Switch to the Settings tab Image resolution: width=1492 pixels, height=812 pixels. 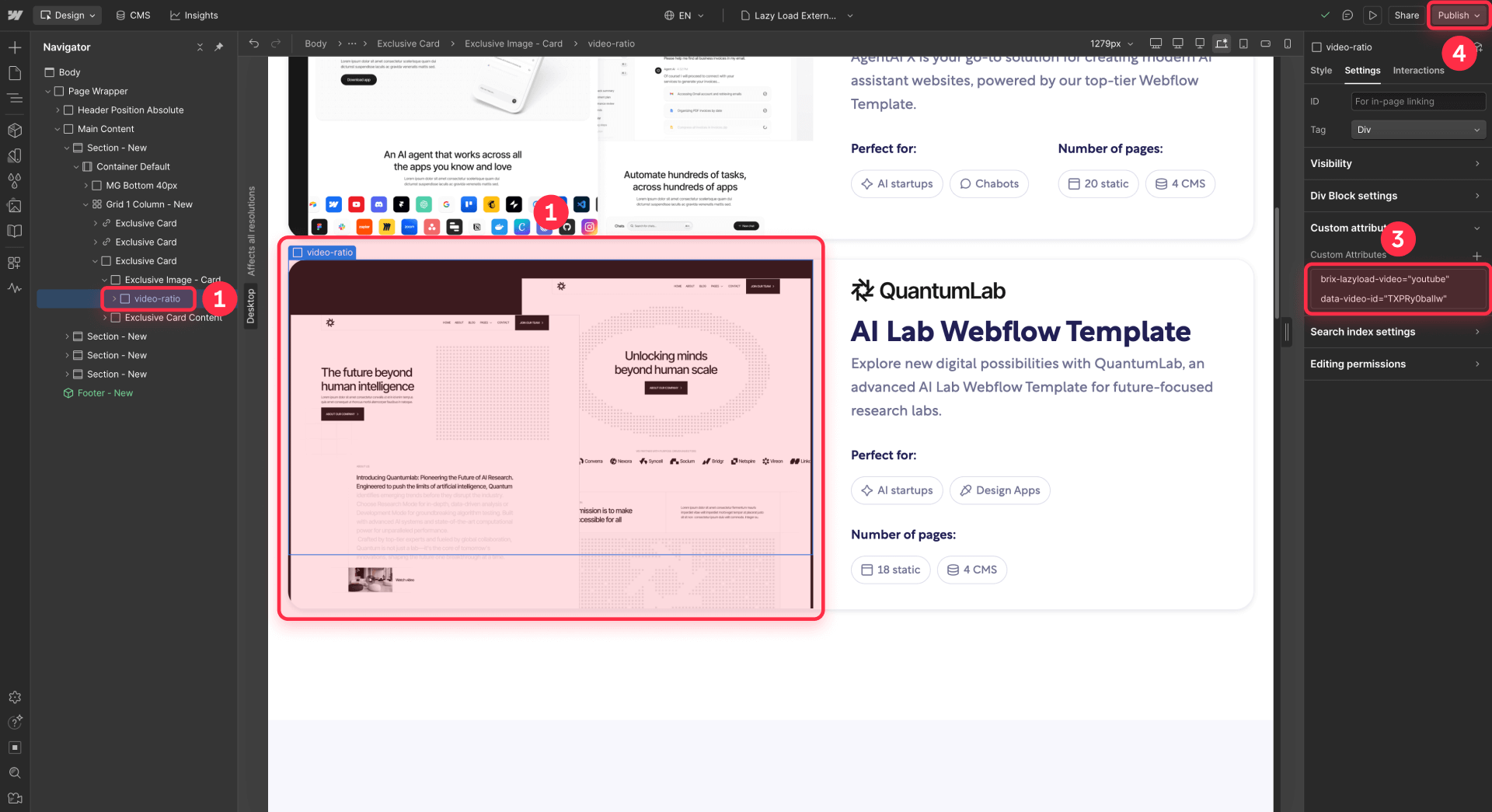[1362, 70]
